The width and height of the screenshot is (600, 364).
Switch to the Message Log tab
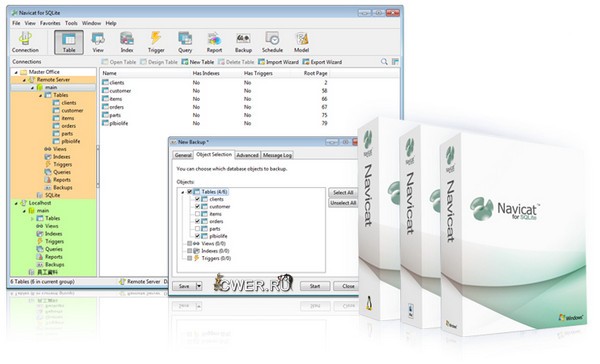pyautogui.click(x=277, y=155)
